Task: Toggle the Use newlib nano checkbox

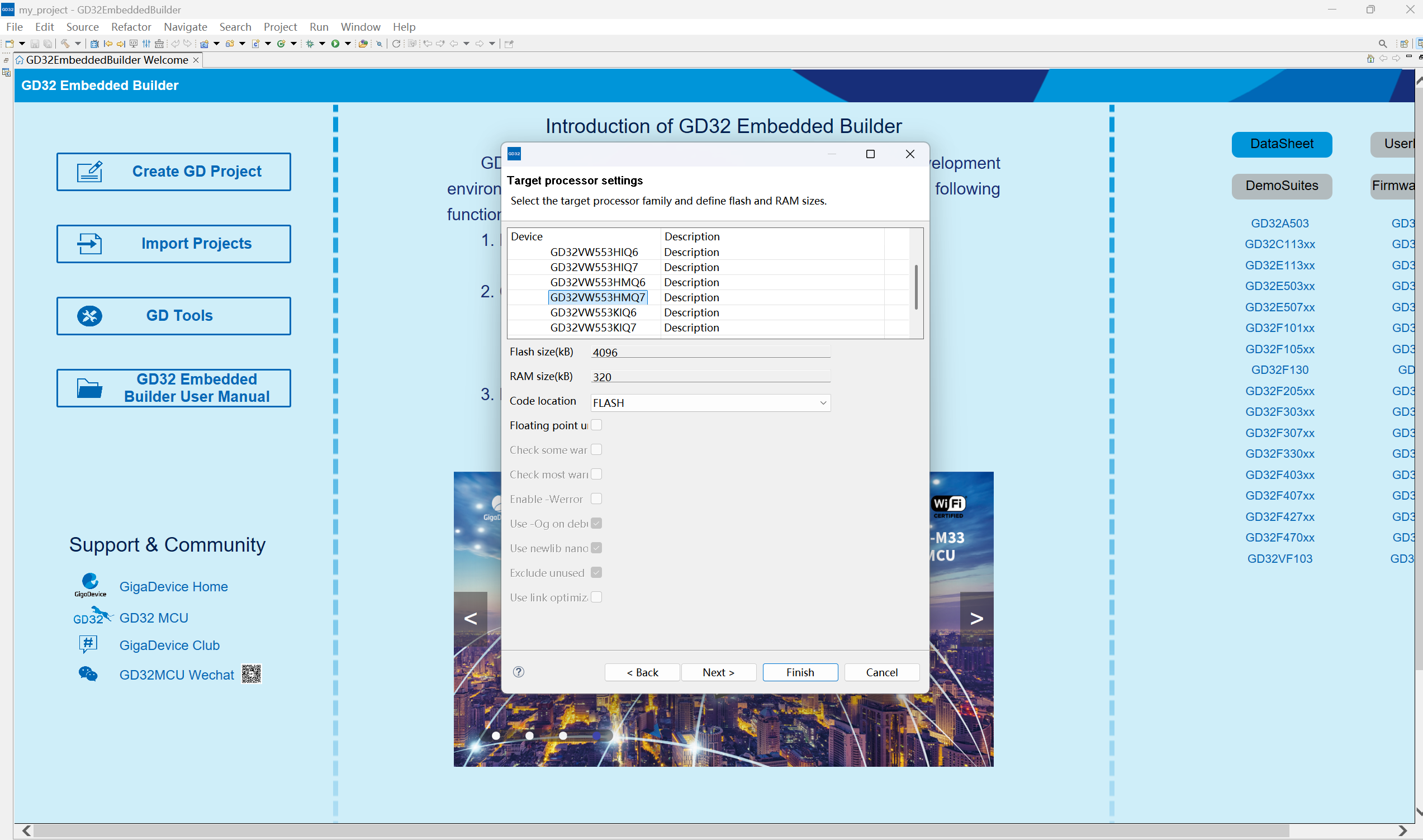Action: pyautogui.click(x=596, y=548)
